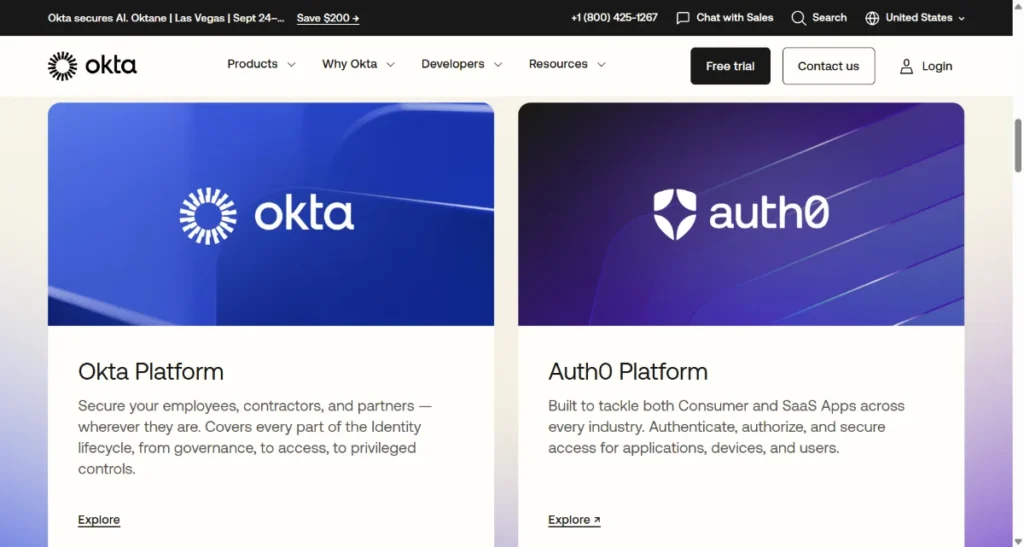The image size is (1024, 547).
Task: Click the scrollbar down arrow
Action: [1017, 541]
